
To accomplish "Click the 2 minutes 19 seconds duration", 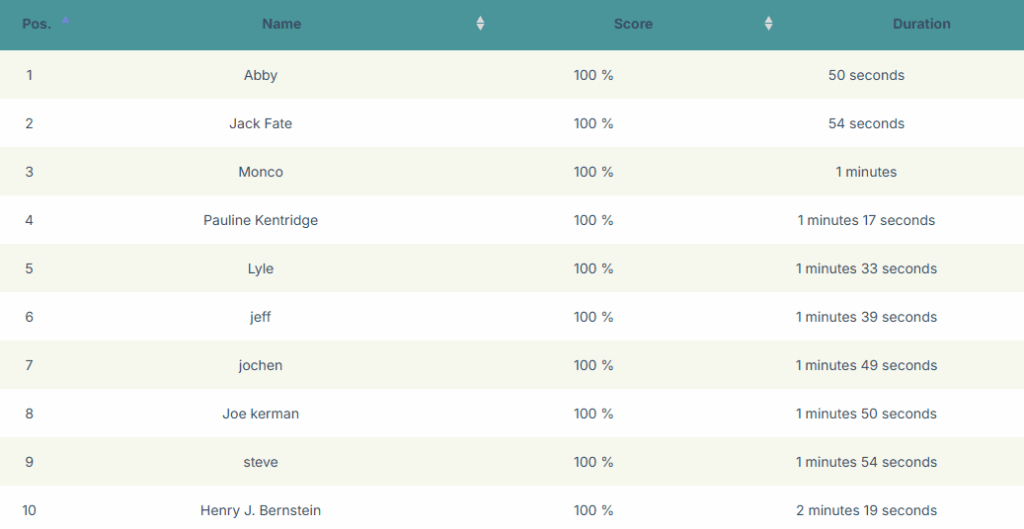I will [x=866, y=510].
